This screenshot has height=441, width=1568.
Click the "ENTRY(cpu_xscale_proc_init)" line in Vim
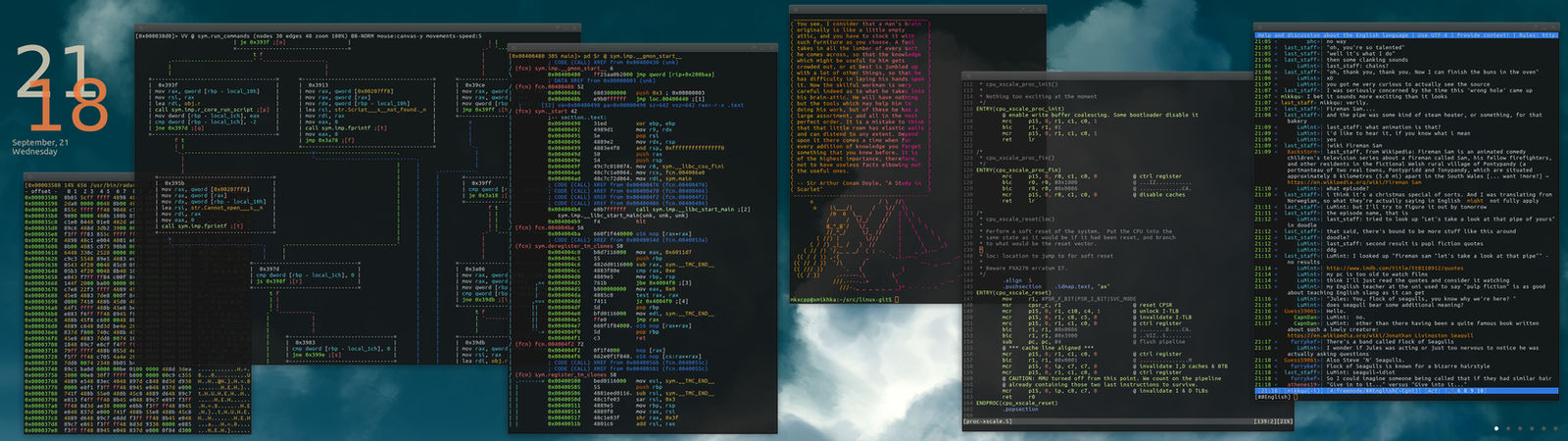(x=1020, y=109)
